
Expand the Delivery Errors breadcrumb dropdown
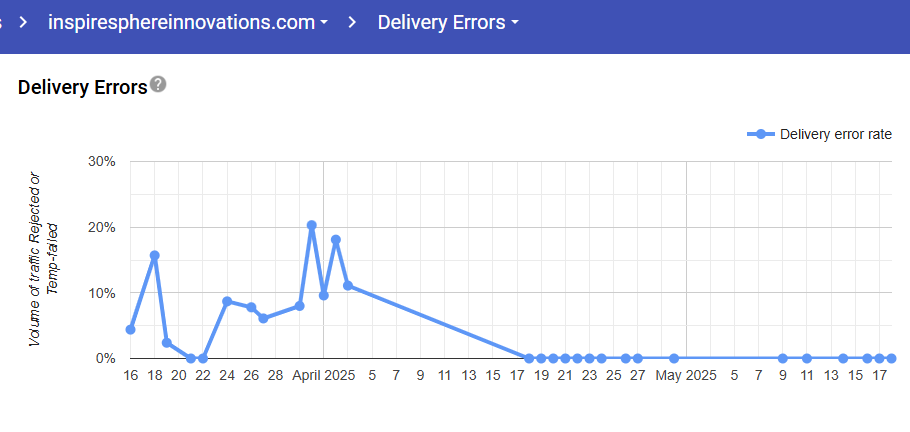(447, 22)
